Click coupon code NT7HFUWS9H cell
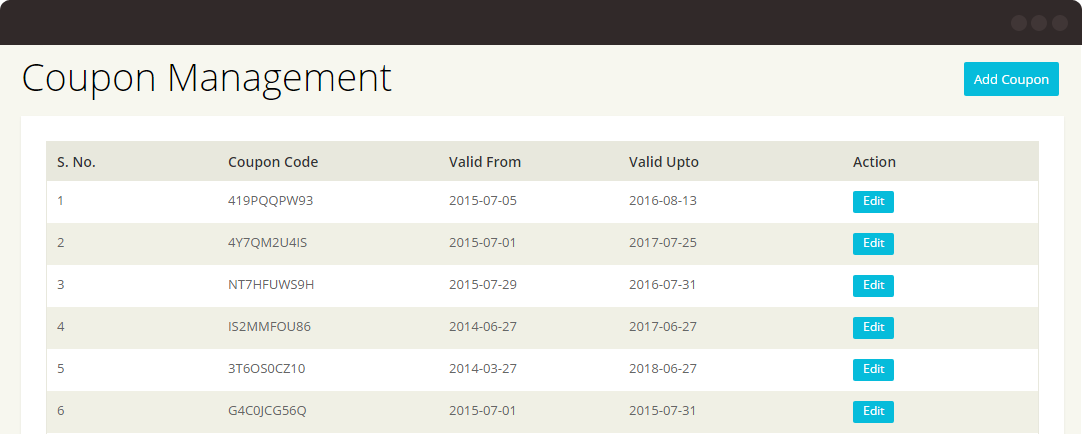Screen dimensions: 1082x434 pyautogui.click(x=271, y=285)
